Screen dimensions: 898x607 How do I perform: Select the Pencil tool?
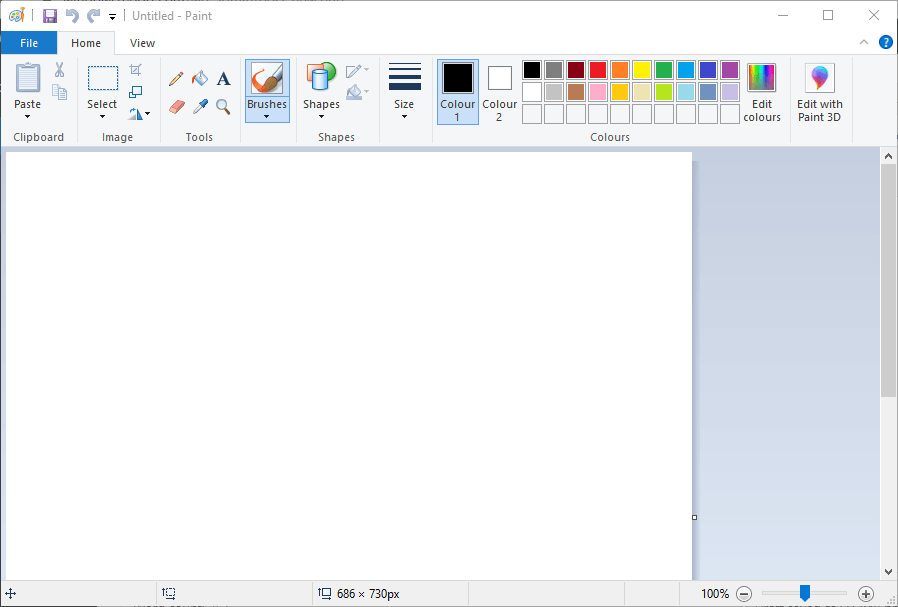176,78
